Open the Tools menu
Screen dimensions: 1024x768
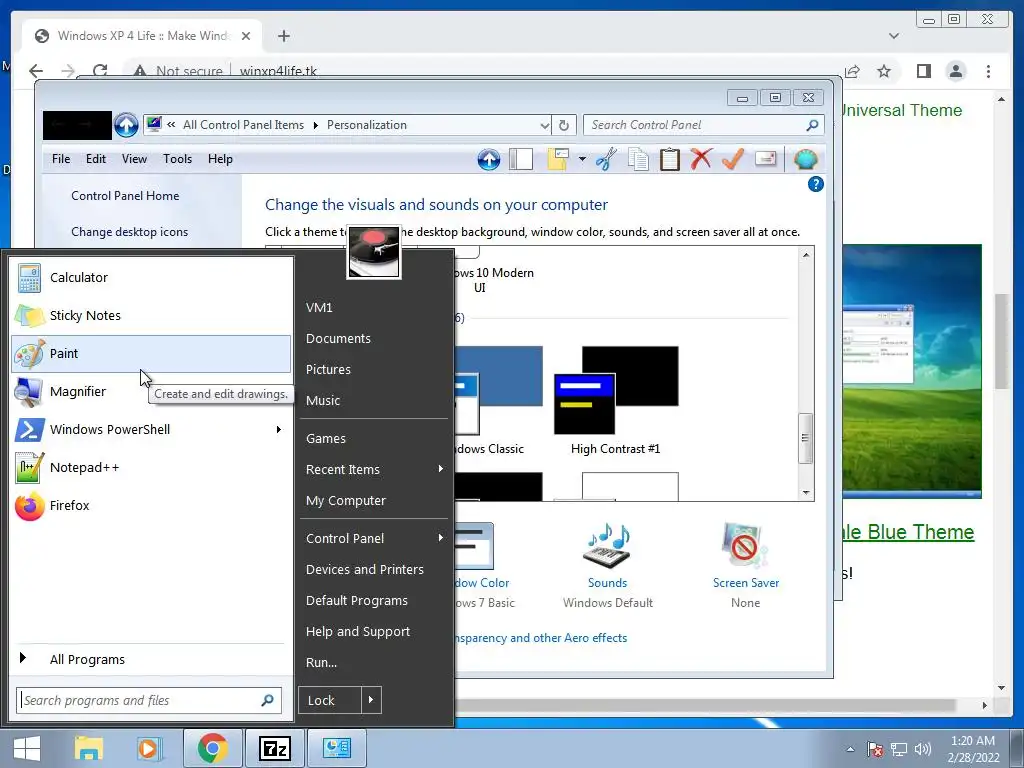[177, 159]
